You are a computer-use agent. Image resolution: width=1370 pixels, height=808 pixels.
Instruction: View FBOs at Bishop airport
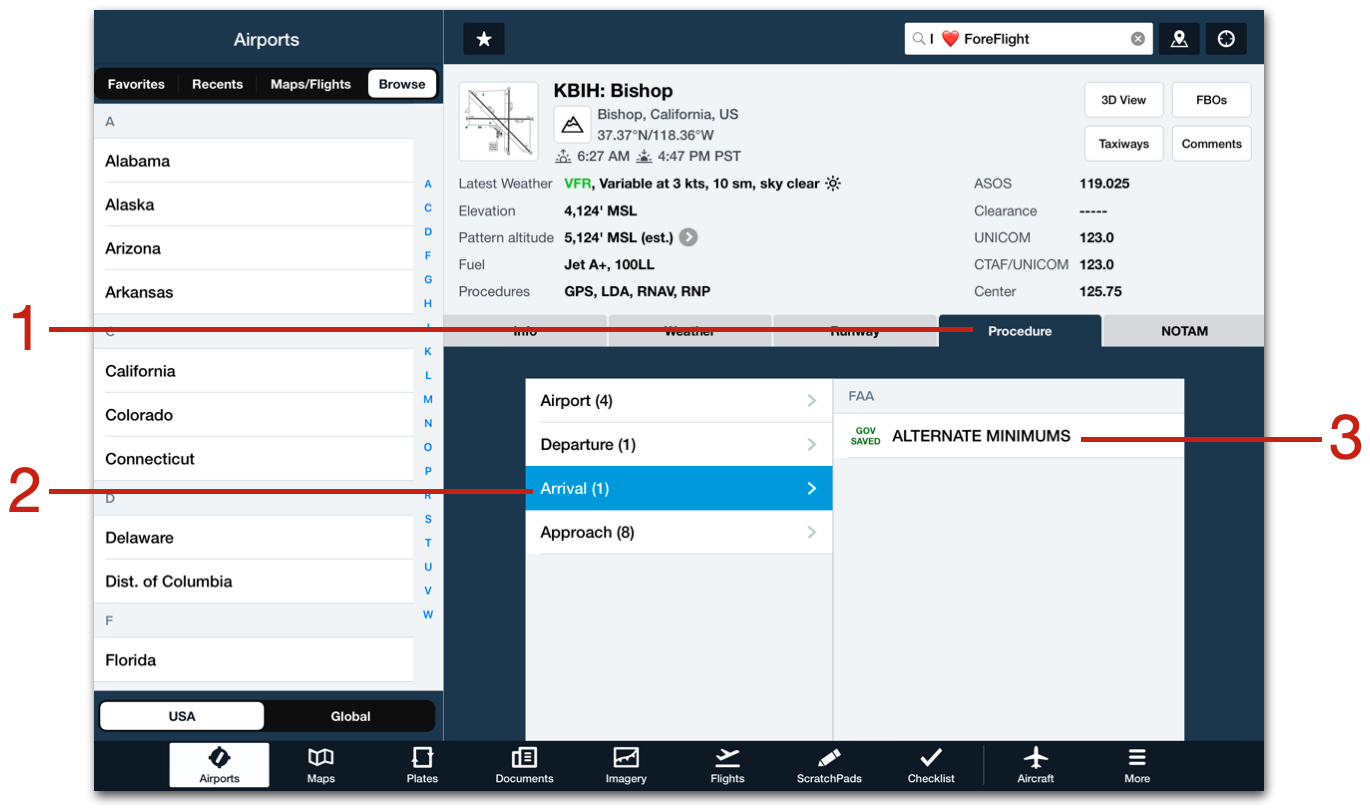1211,99
